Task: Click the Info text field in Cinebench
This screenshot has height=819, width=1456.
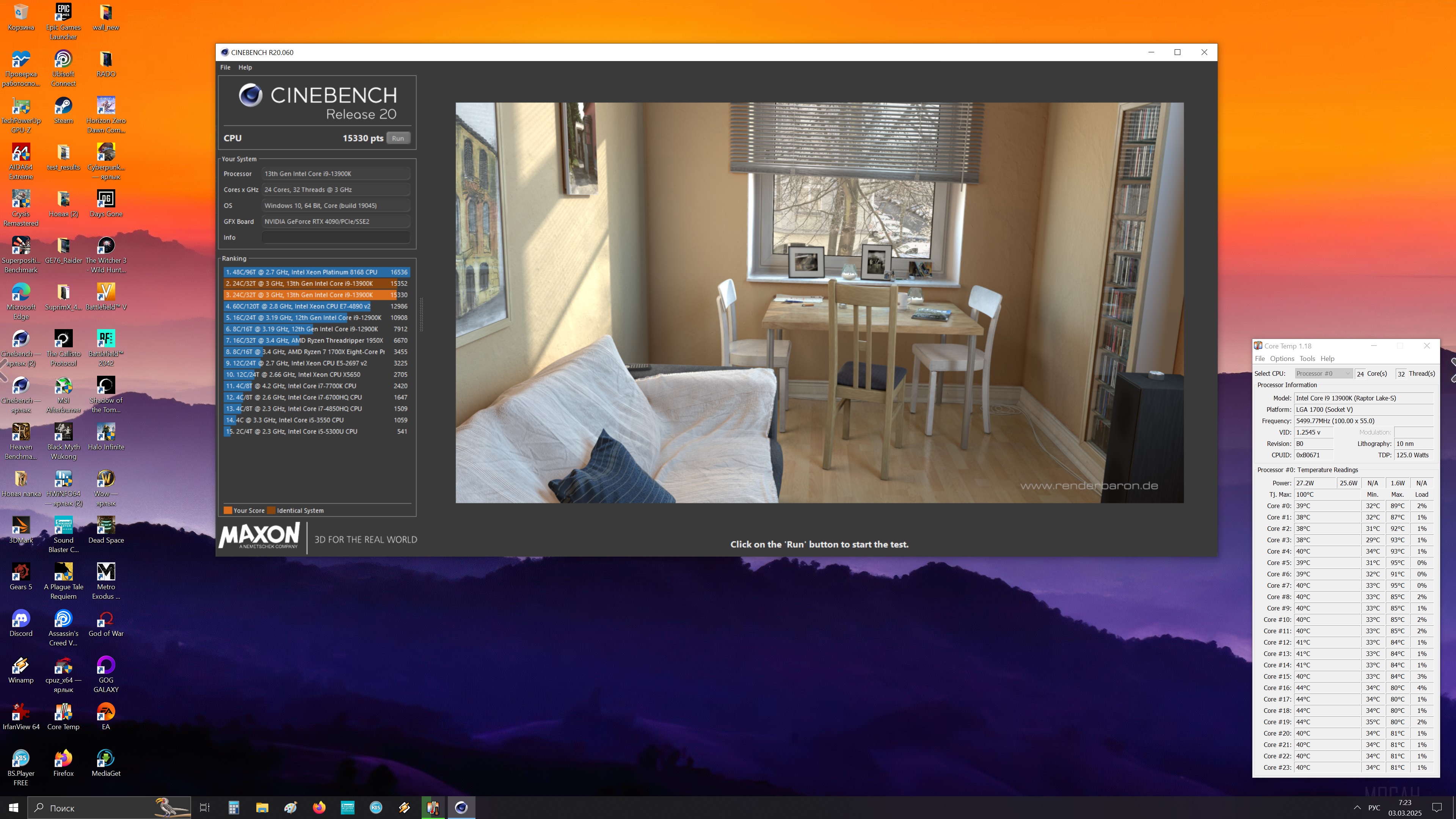Action: (x=335, y=237)
